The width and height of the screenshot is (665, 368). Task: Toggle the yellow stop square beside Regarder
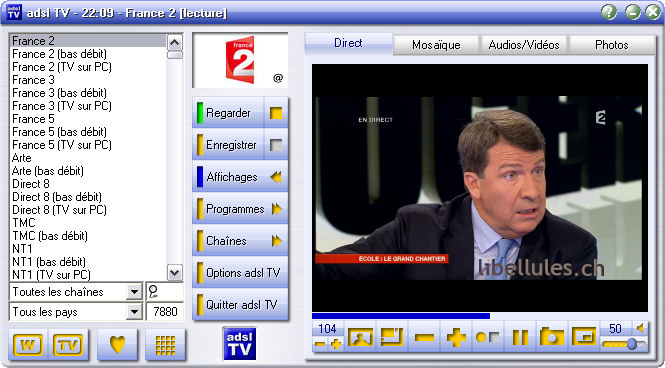[x=276, y=113]
